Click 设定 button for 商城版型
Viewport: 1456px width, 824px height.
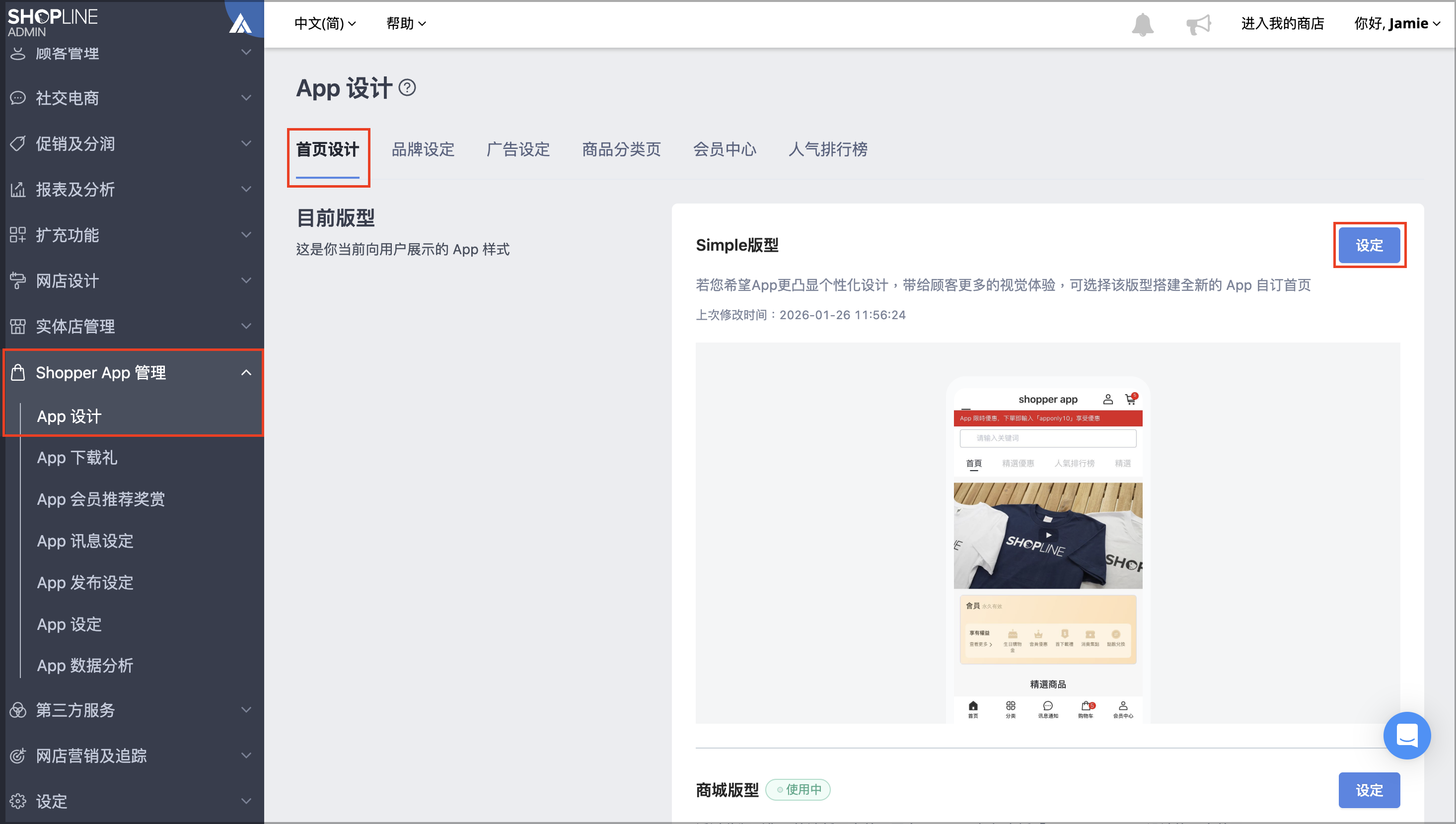click(1370, 790)
